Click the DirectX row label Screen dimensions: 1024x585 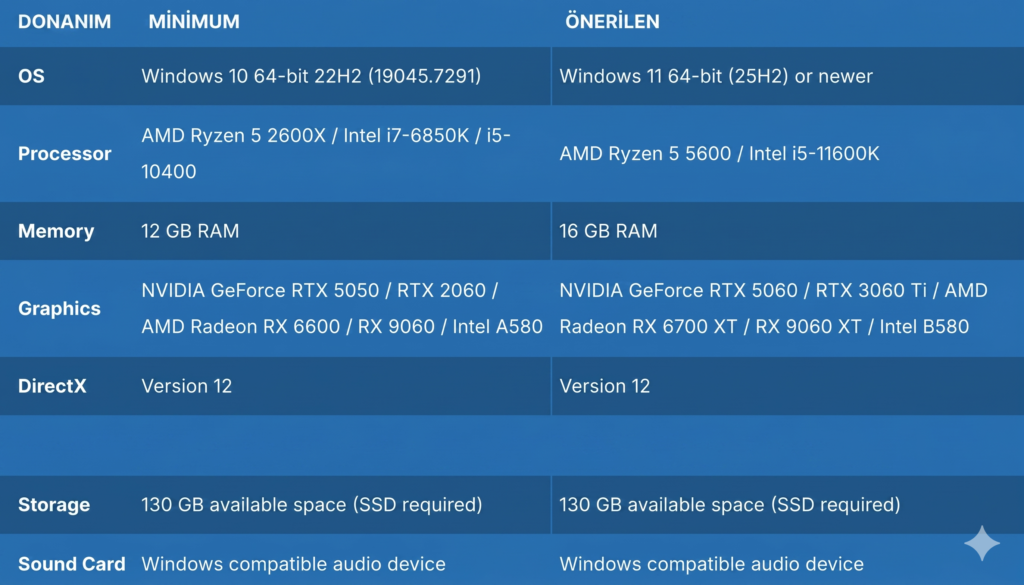click(52, 386)
